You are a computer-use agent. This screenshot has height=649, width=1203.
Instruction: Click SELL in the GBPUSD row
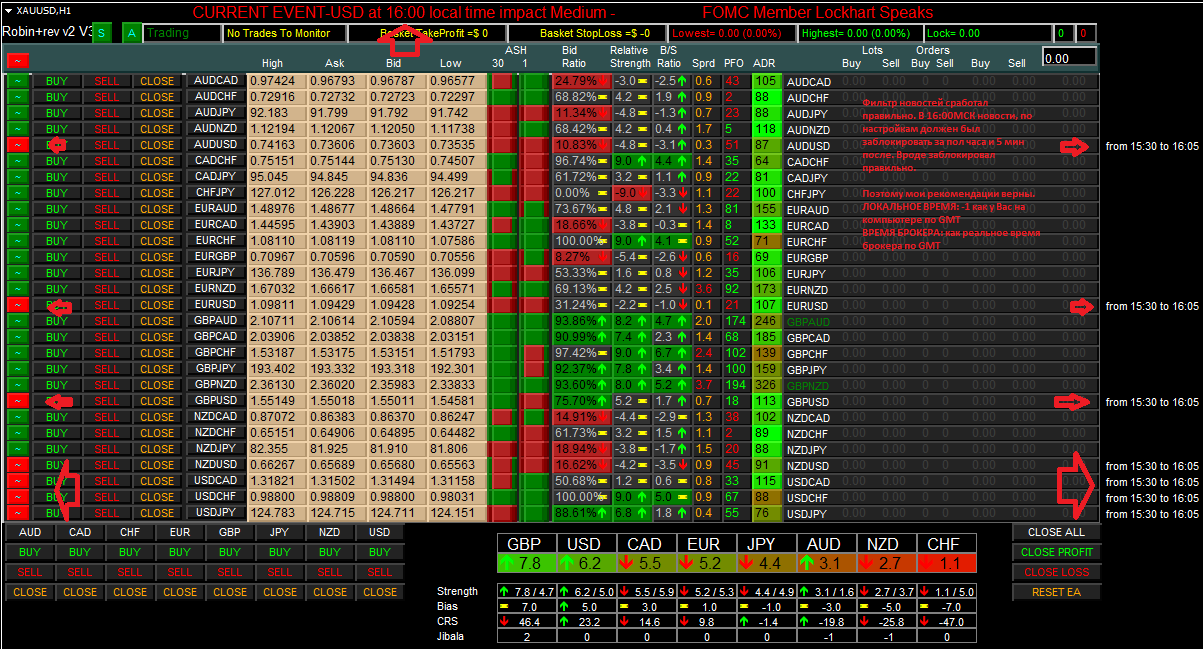[x=107, y=401]
